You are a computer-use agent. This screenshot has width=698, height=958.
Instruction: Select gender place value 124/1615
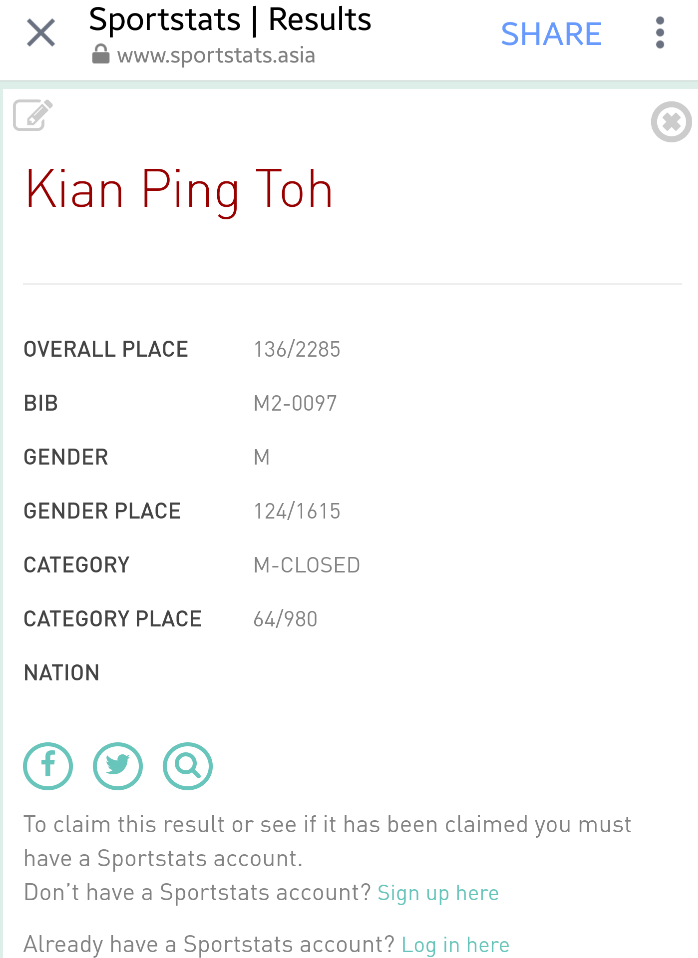[x=297, y=511]
